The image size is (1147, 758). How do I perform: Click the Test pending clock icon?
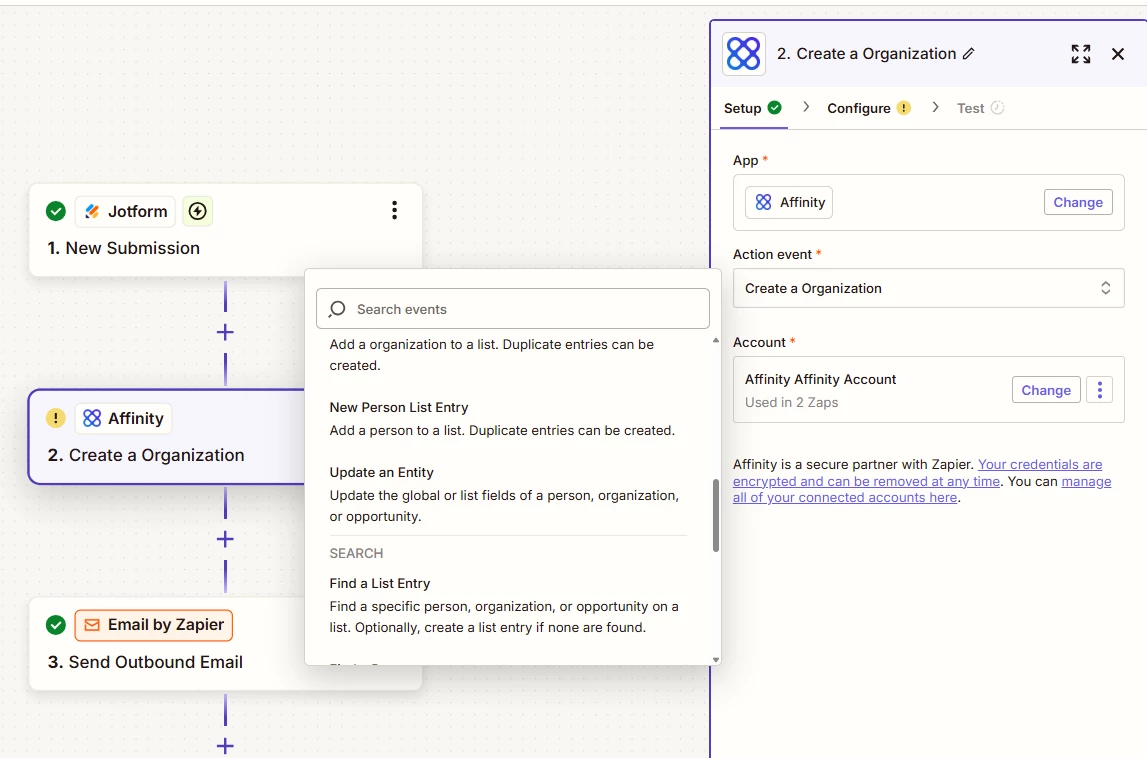click(997, 108)
